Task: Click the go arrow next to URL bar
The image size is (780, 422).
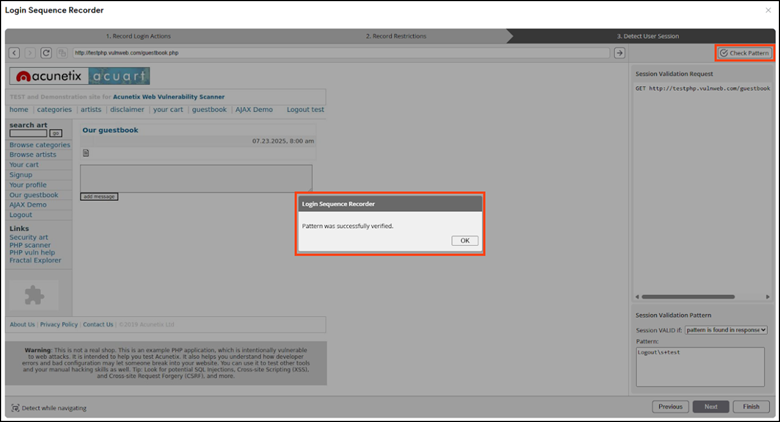Action: [x=619, y=53]
